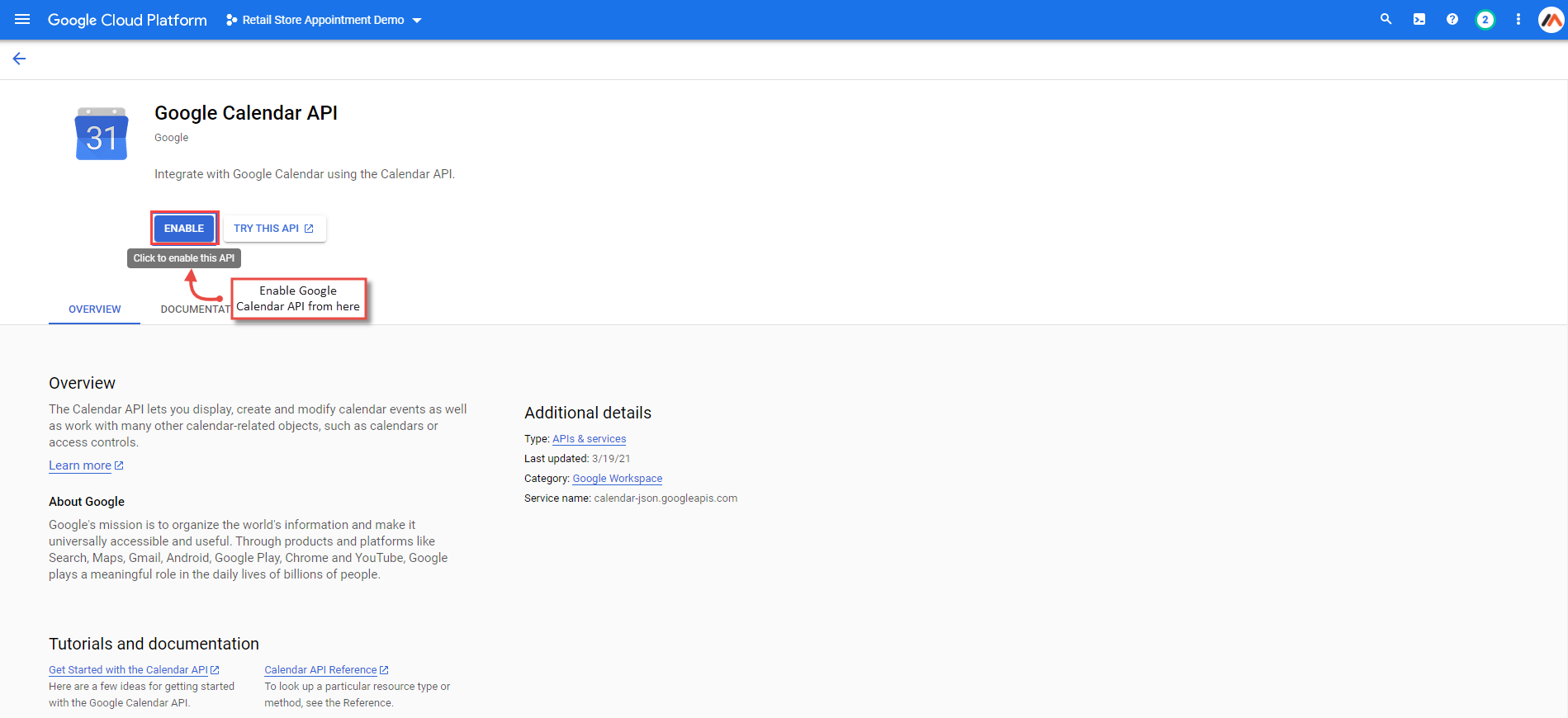Go back using the back arrow
The image size is (1568, 718).
tap(19, 59)
